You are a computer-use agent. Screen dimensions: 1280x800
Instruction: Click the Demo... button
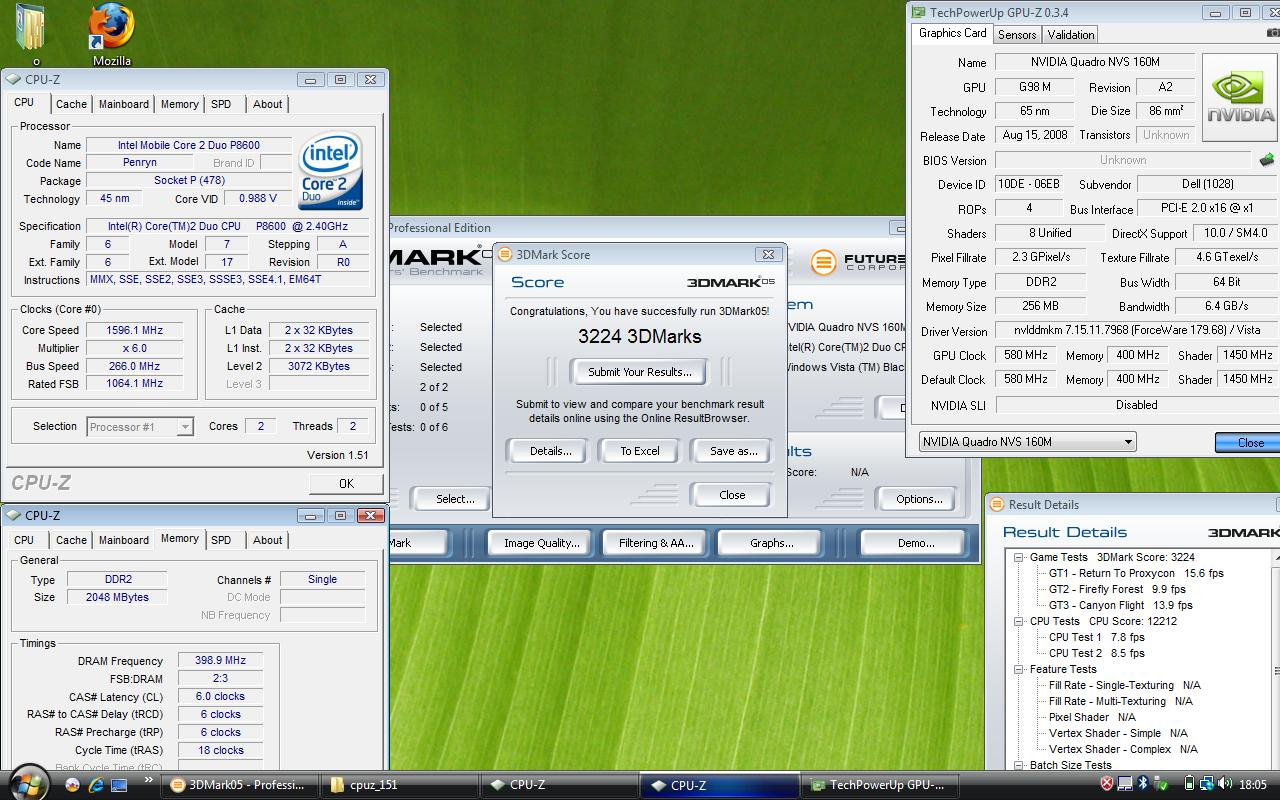pos(916,543)
